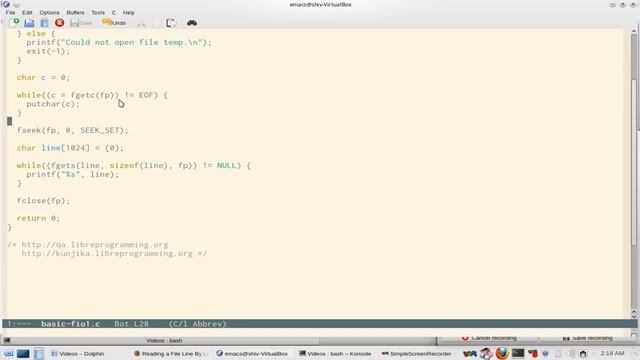Click the 'Videos : bash' Konsole tab

click(x=164, y=340)
